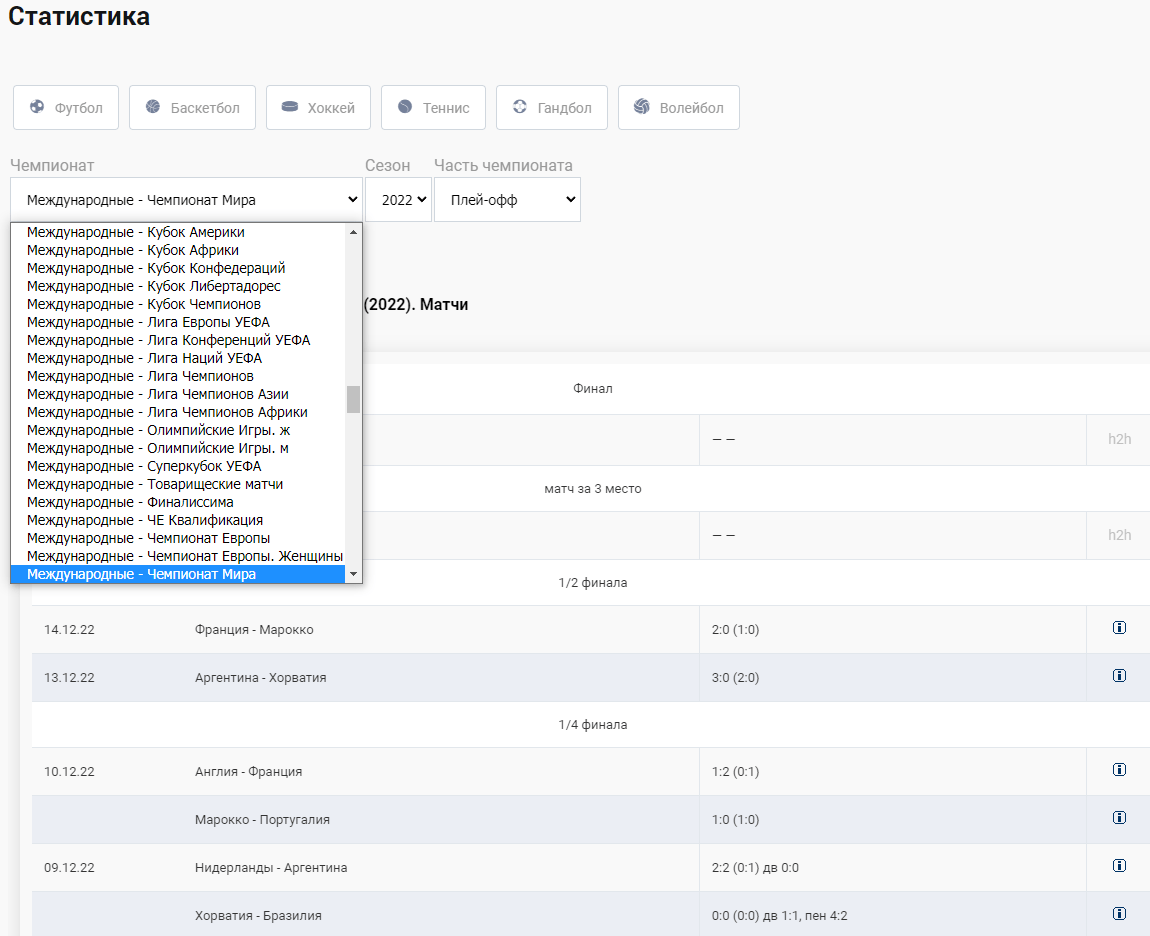
Task: Click h2h link for third place match
Action: click(x=1119, y=535)
